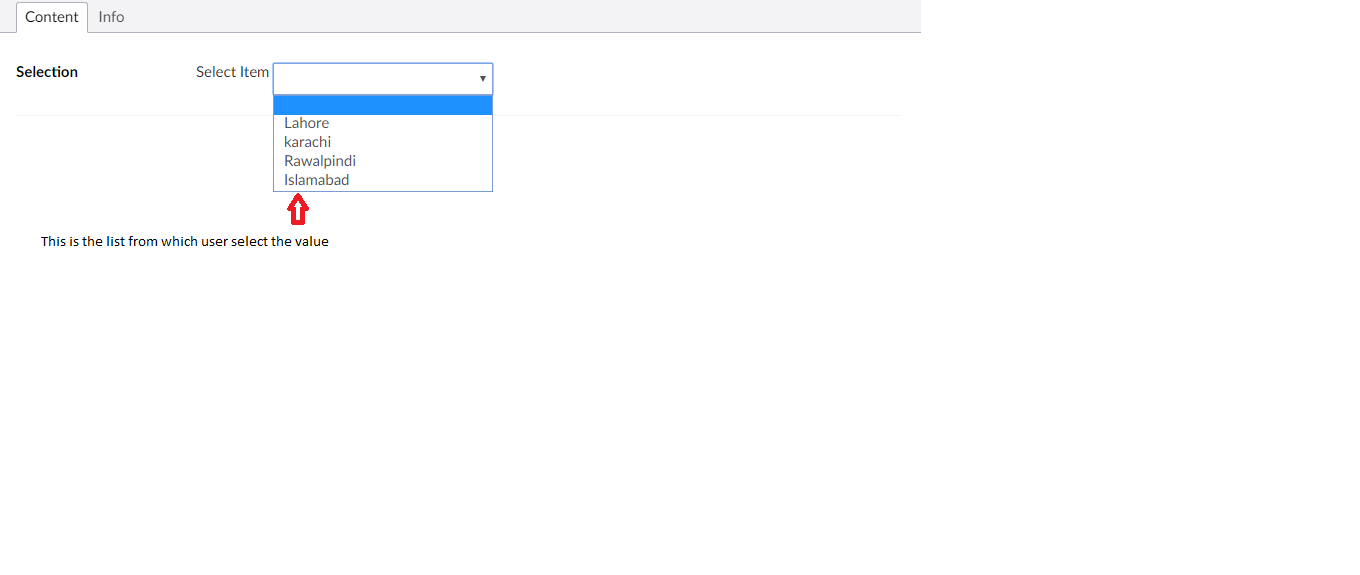The width and height of the screenshot is (1360, 575).
Task: Click the gray tab strip beside Info
Action: tap(500, 16)
